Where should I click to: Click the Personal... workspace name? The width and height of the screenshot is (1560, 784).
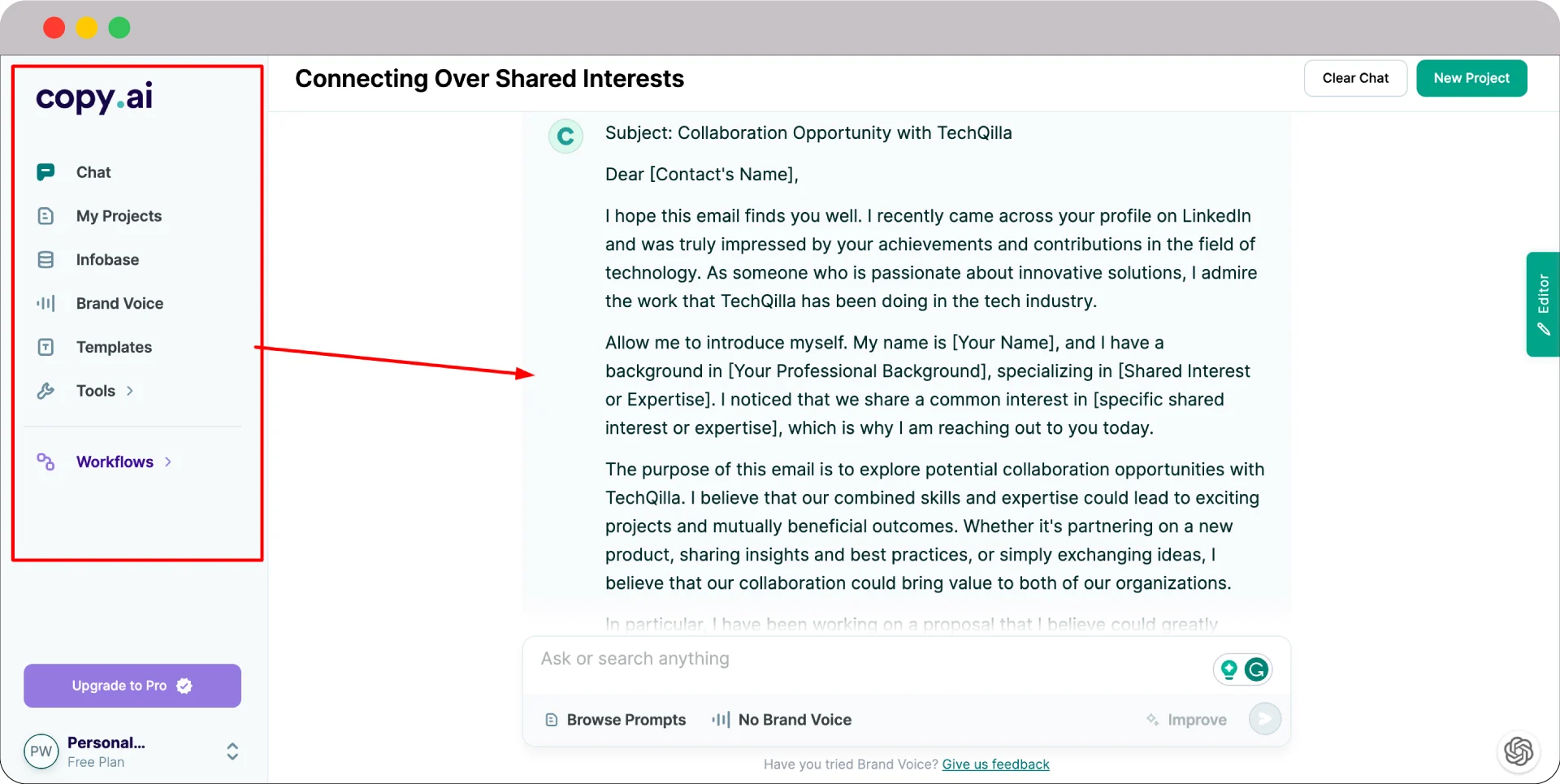[x=106, y=743]
